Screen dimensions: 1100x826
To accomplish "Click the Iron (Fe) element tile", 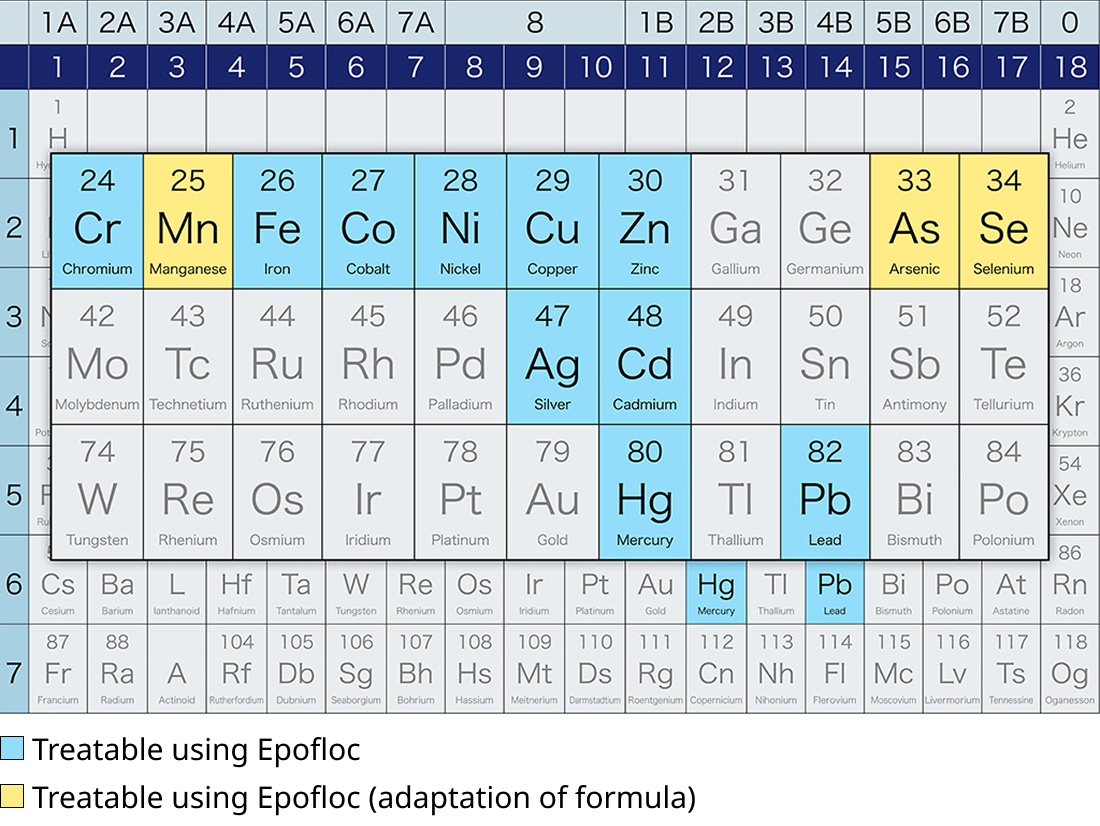I will 277,222.
